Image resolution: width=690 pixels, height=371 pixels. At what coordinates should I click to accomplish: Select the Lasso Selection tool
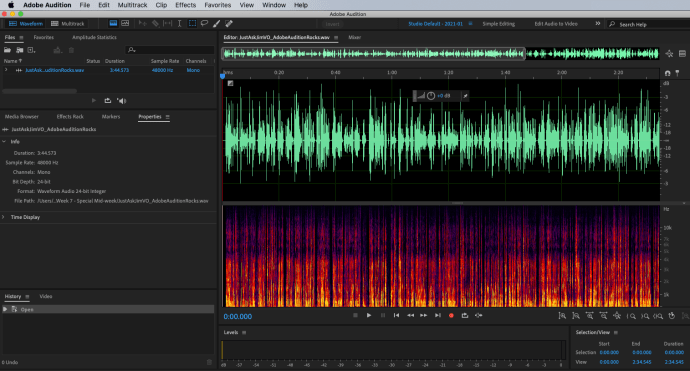coord(204,24)
